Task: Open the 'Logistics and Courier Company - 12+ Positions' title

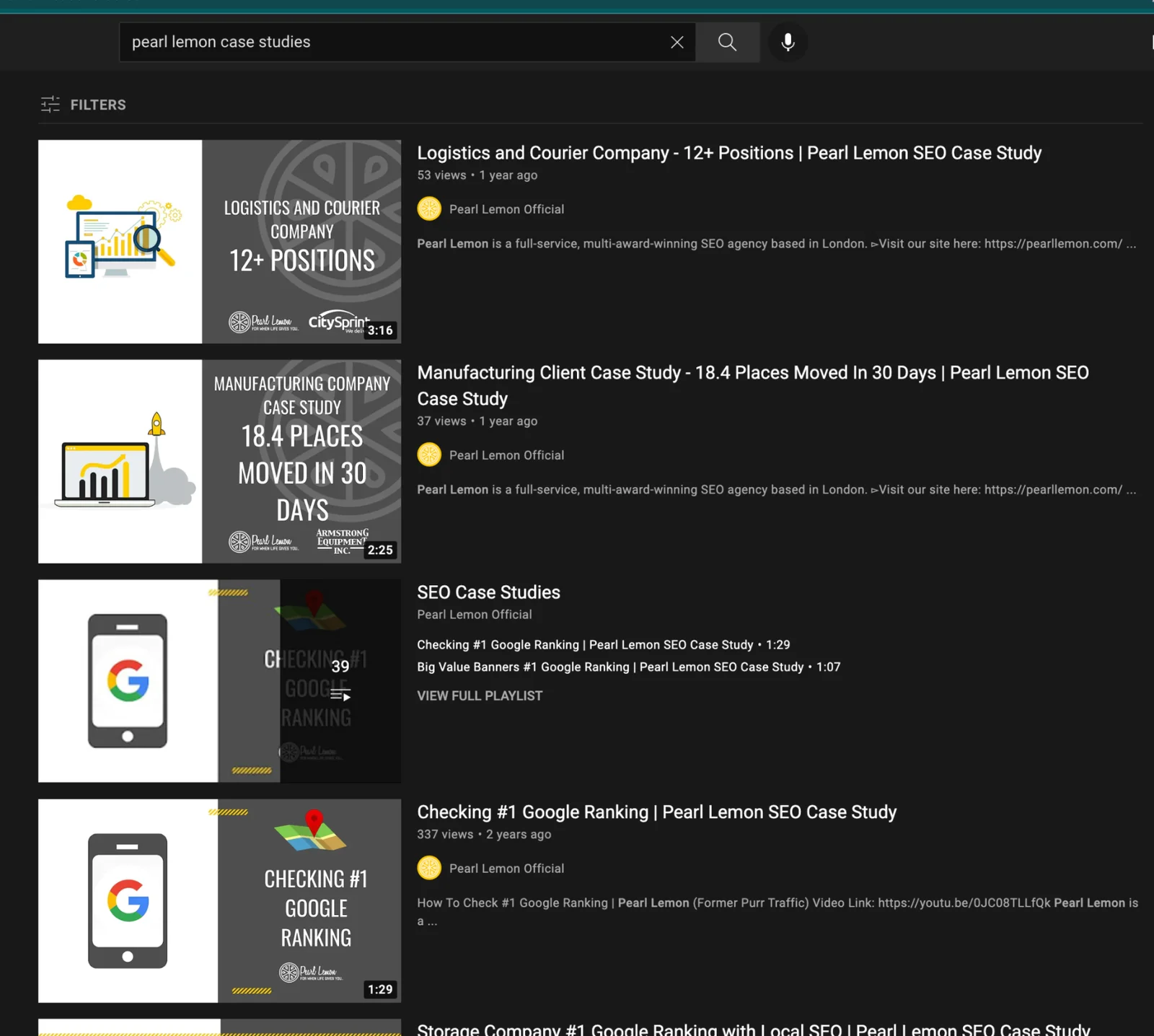Action: tap(729, 153)
